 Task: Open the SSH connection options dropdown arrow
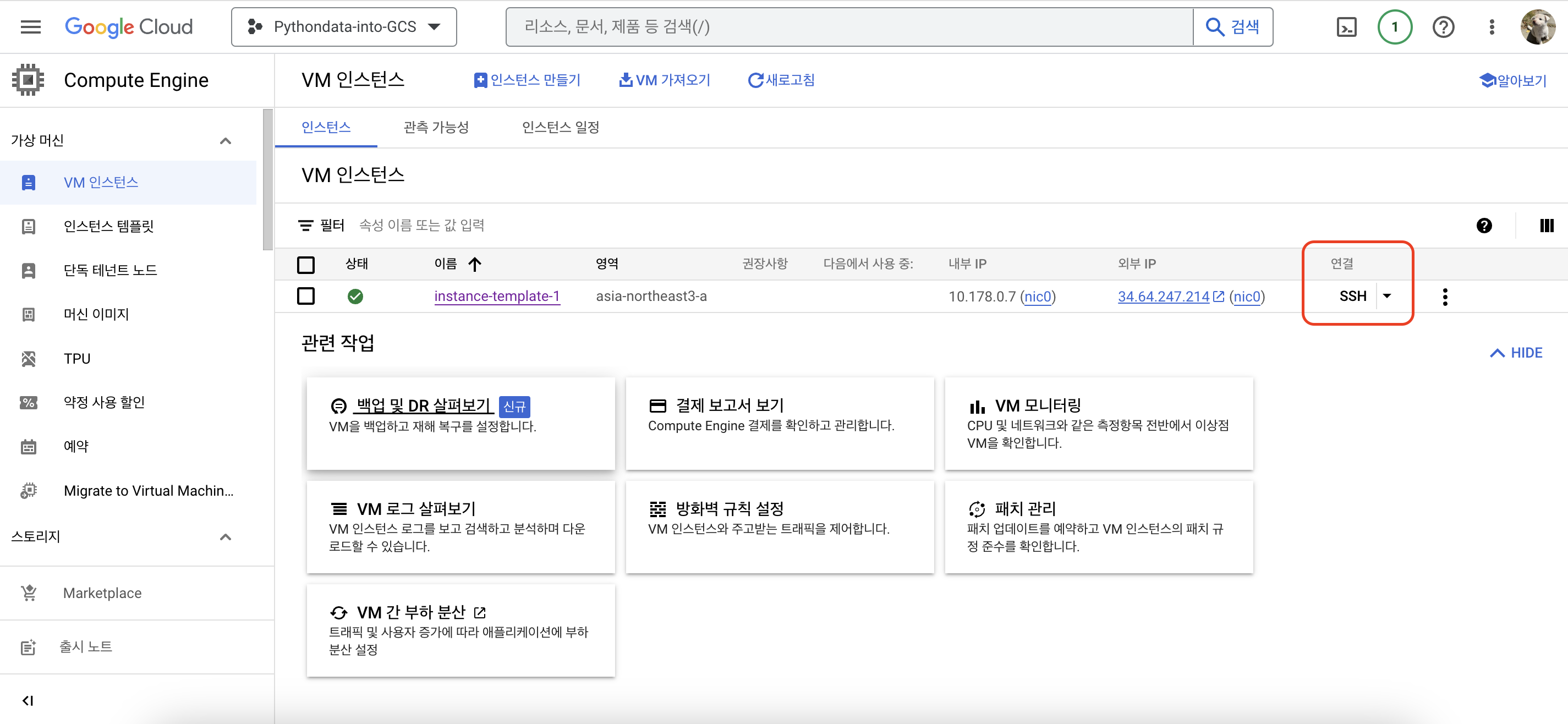[1386, 296]
